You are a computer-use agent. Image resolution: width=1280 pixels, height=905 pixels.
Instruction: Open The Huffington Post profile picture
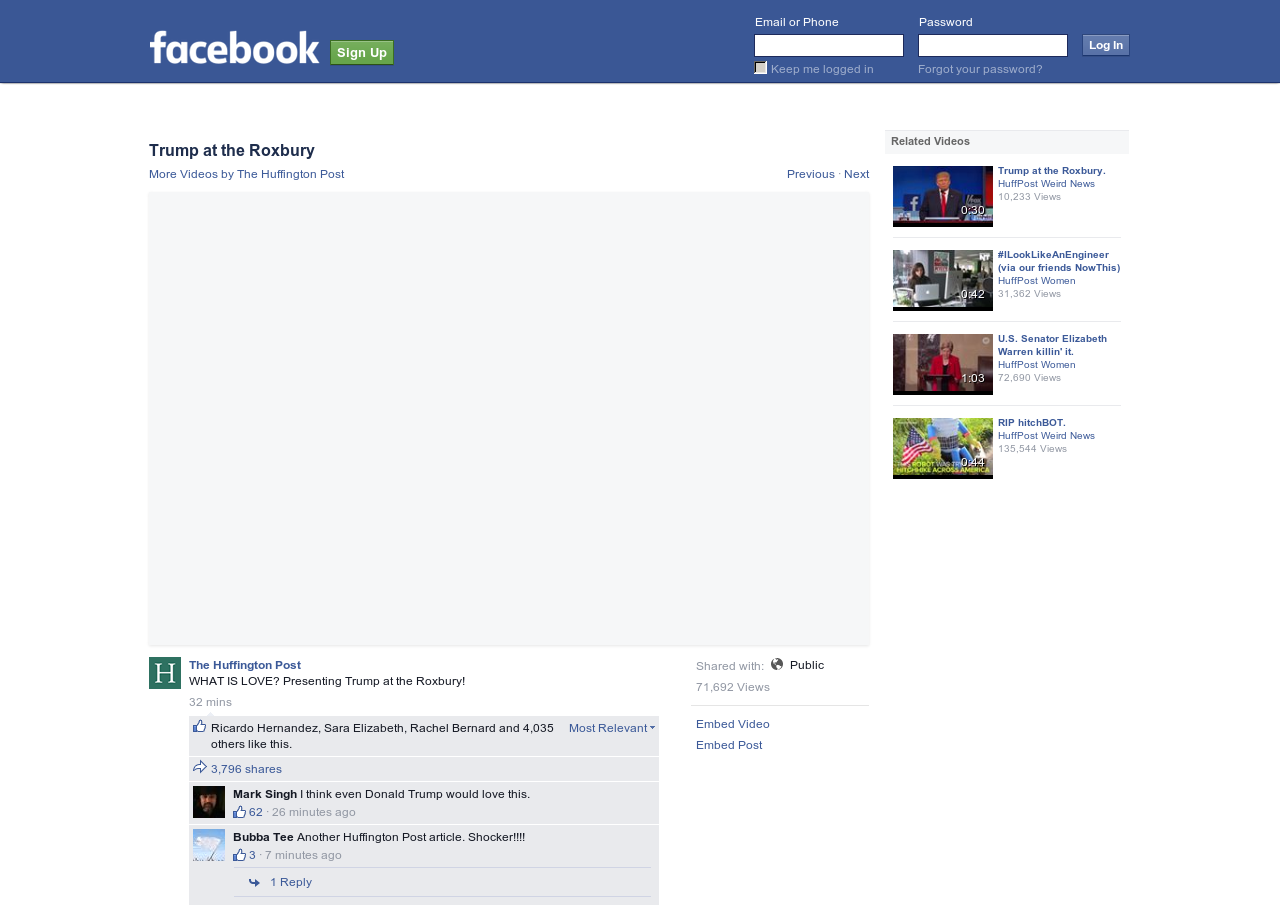[165, 673]
